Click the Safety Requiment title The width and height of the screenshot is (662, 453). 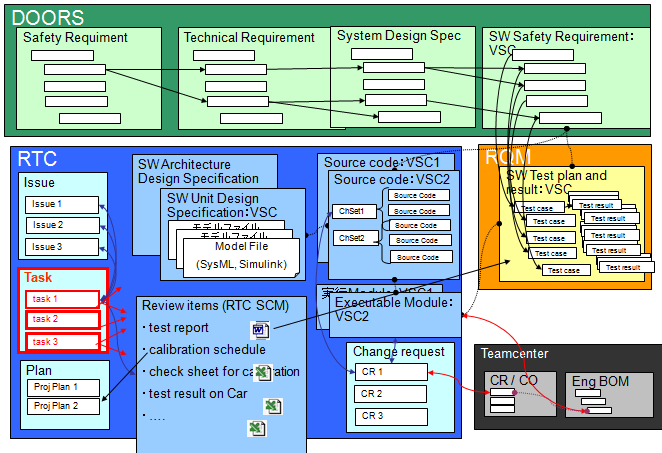tap(75, 38)
